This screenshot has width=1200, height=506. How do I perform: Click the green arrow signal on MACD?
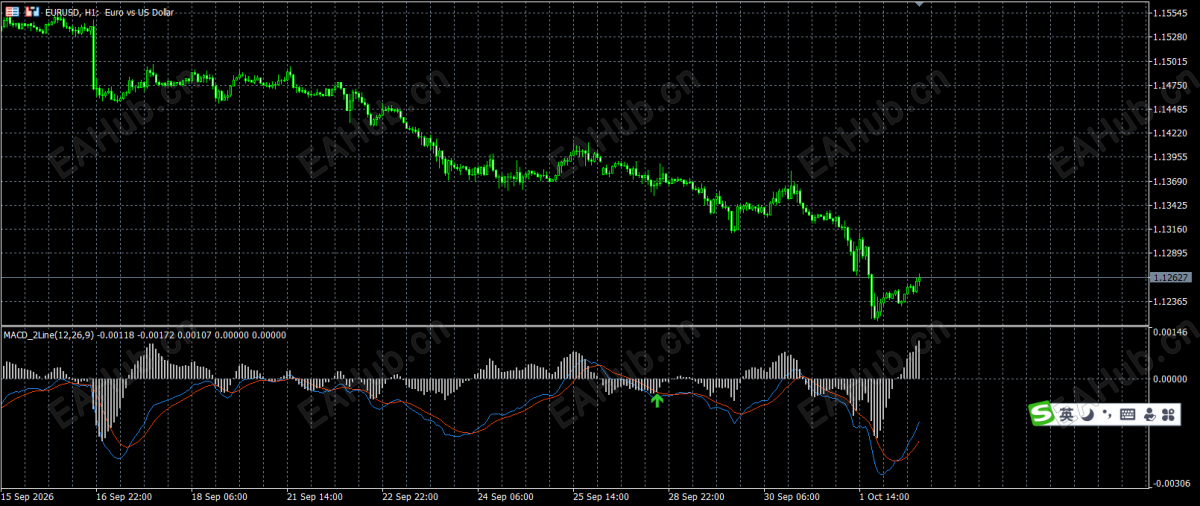[x=657, y=400]
